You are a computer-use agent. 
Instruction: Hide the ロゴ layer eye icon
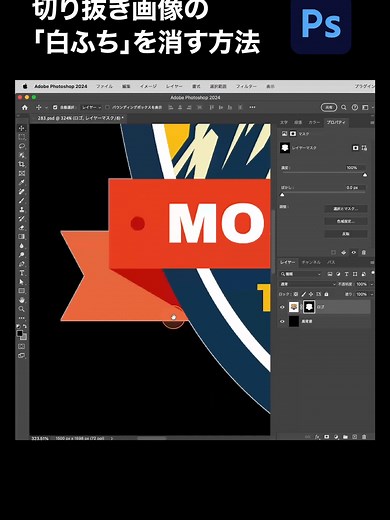coord(282,307)
